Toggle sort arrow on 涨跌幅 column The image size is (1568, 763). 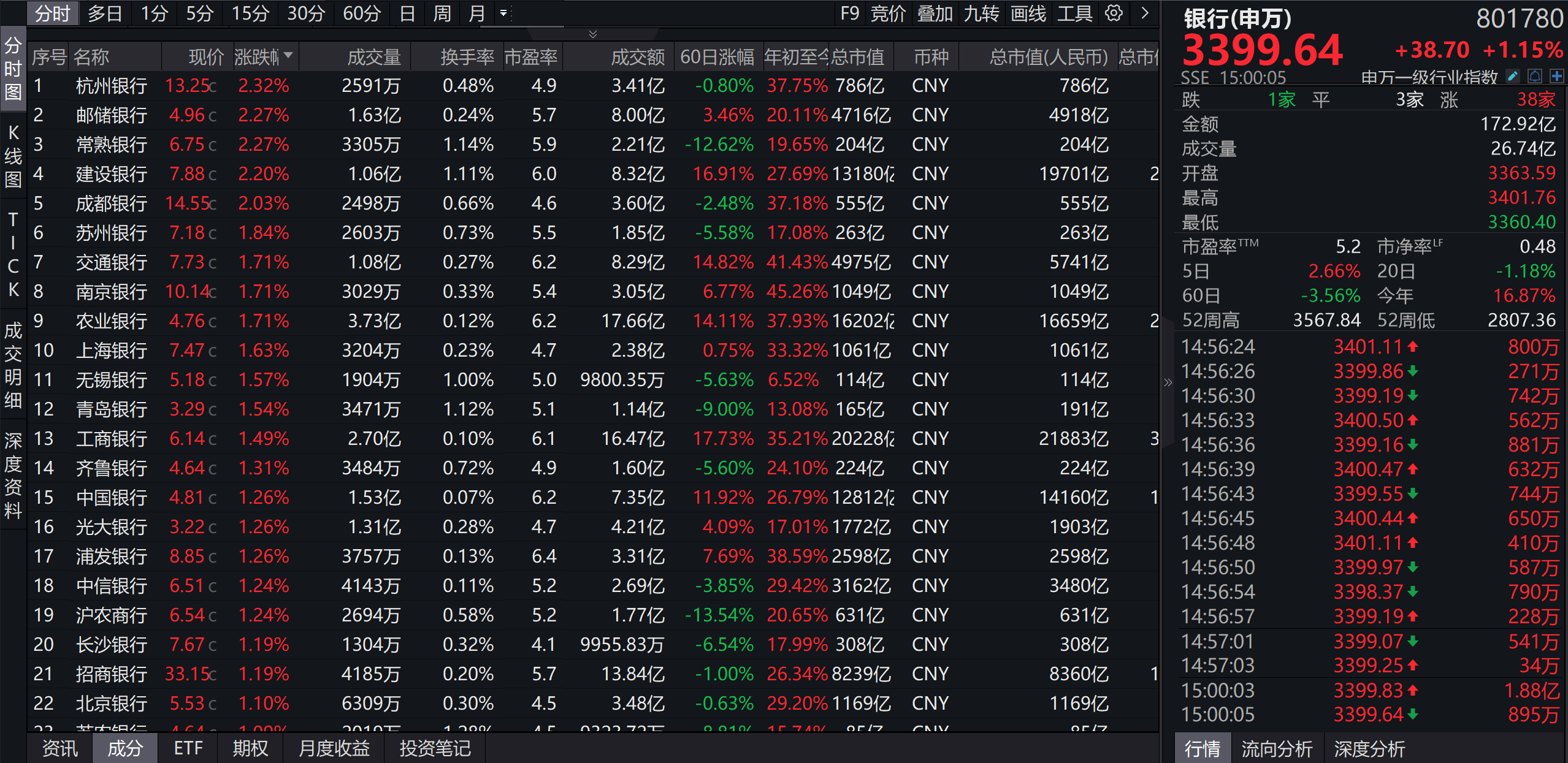coord(288,55)
